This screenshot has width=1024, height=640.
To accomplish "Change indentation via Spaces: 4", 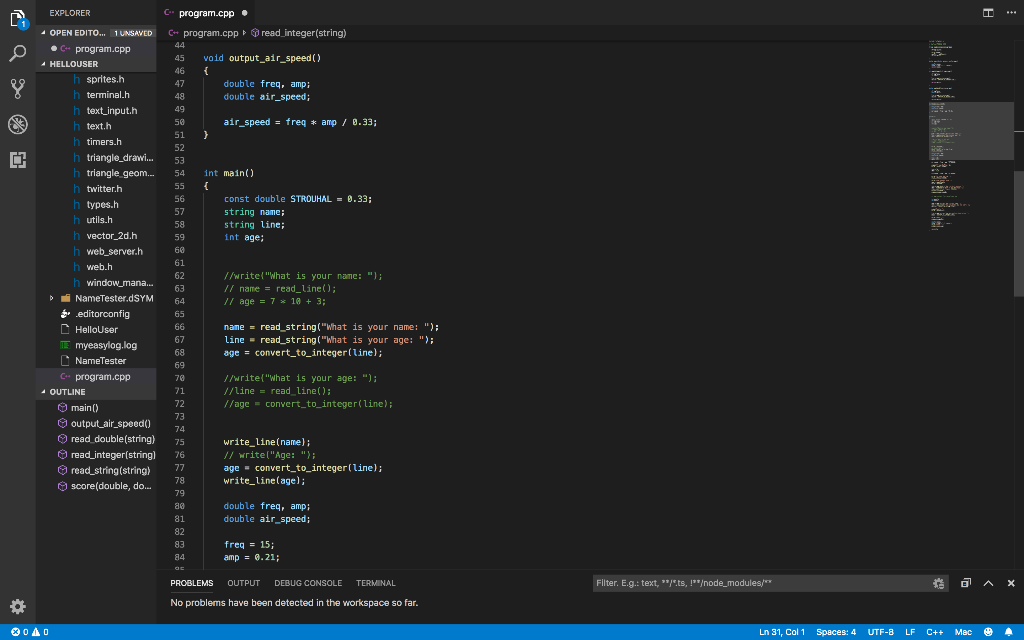I will (835, 631).
